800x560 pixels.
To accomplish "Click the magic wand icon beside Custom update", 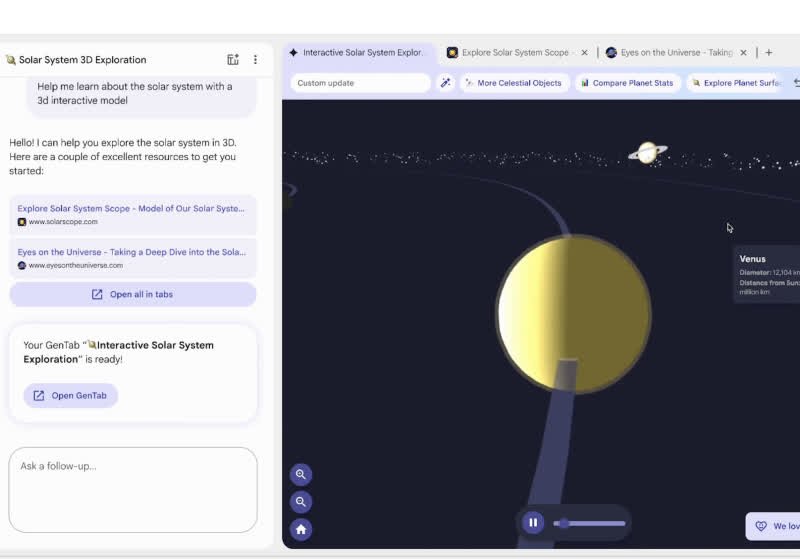I will (446, 83).
